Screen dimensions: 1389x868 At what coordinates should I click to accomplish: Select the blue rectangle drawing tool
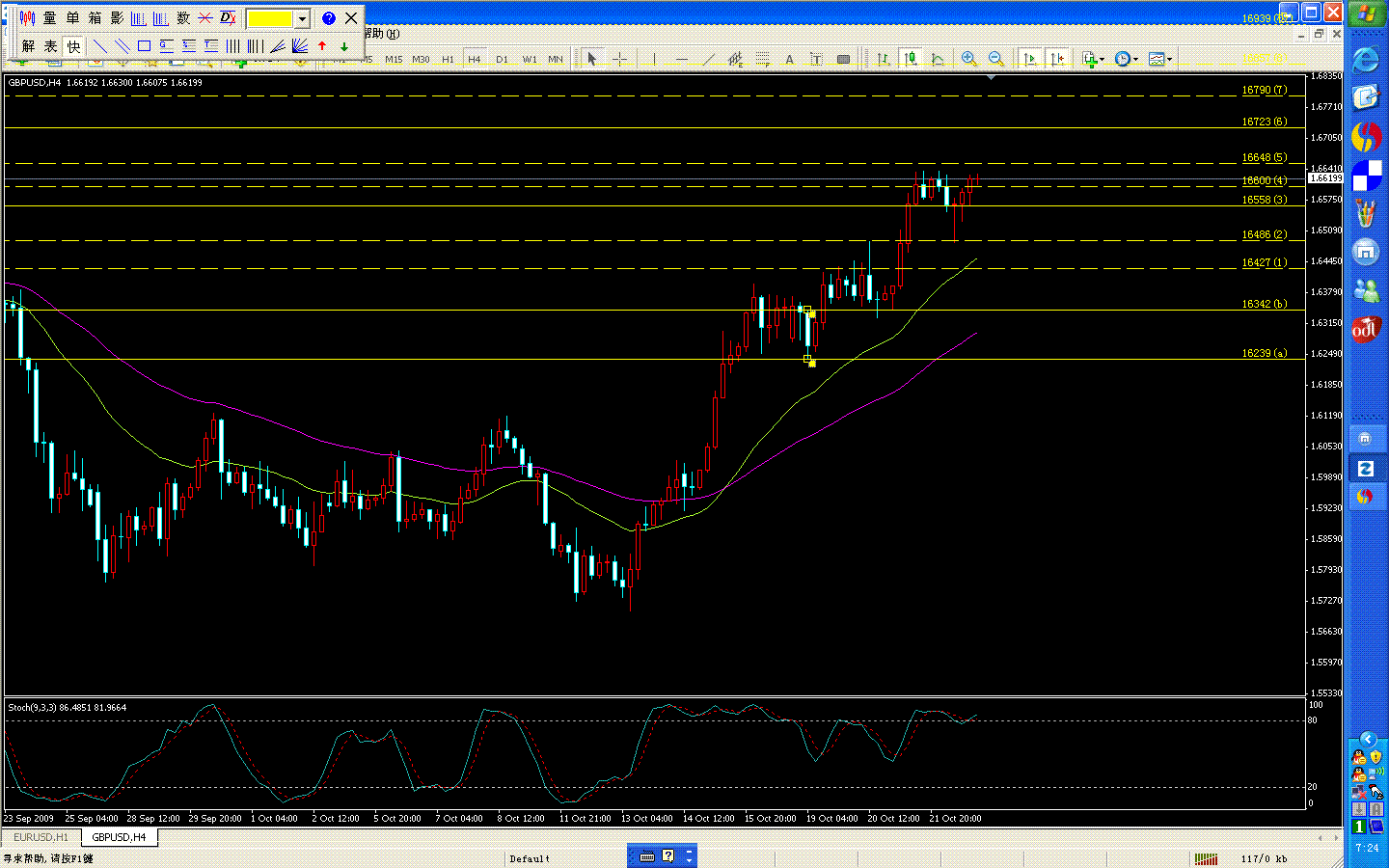point(144,46)
